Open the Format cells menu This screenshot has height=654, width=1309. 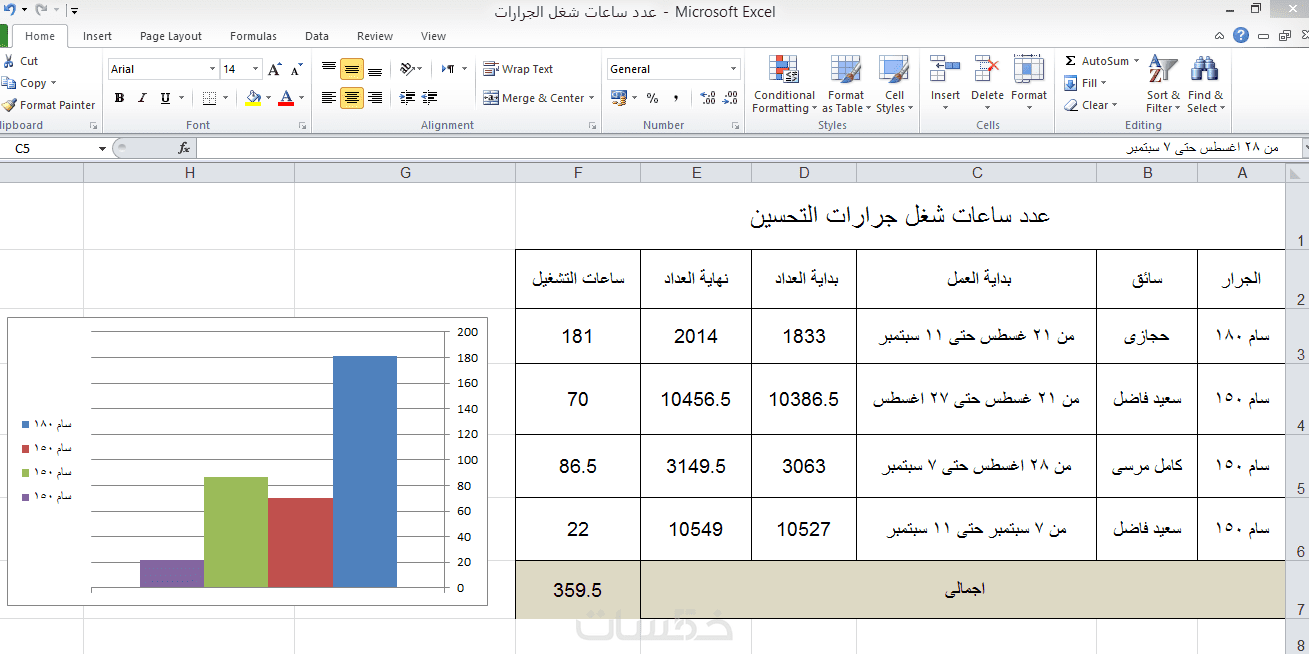1029,85
